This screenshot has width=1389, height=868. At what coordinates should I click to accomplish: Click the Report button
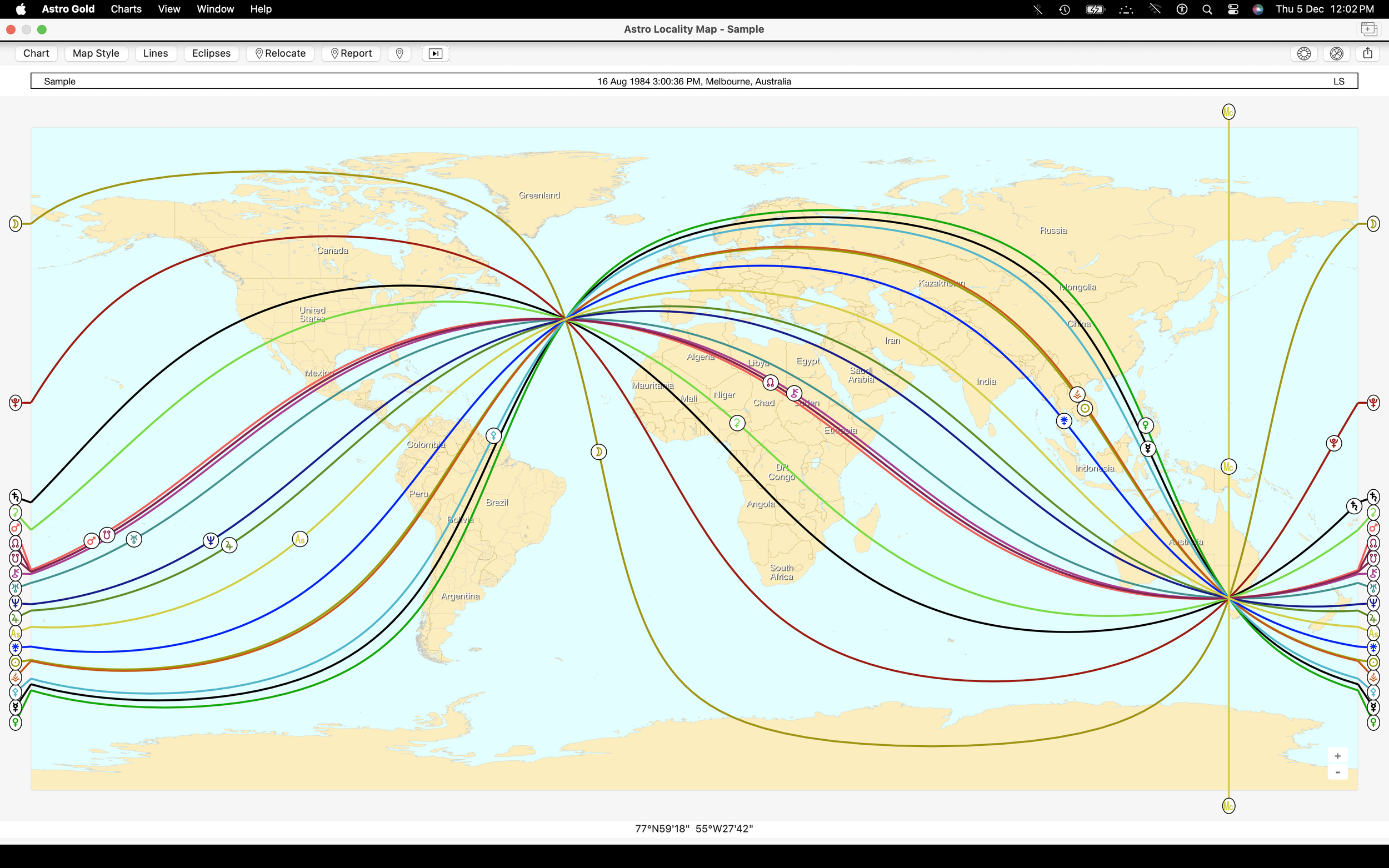click(x=351, y=53)
